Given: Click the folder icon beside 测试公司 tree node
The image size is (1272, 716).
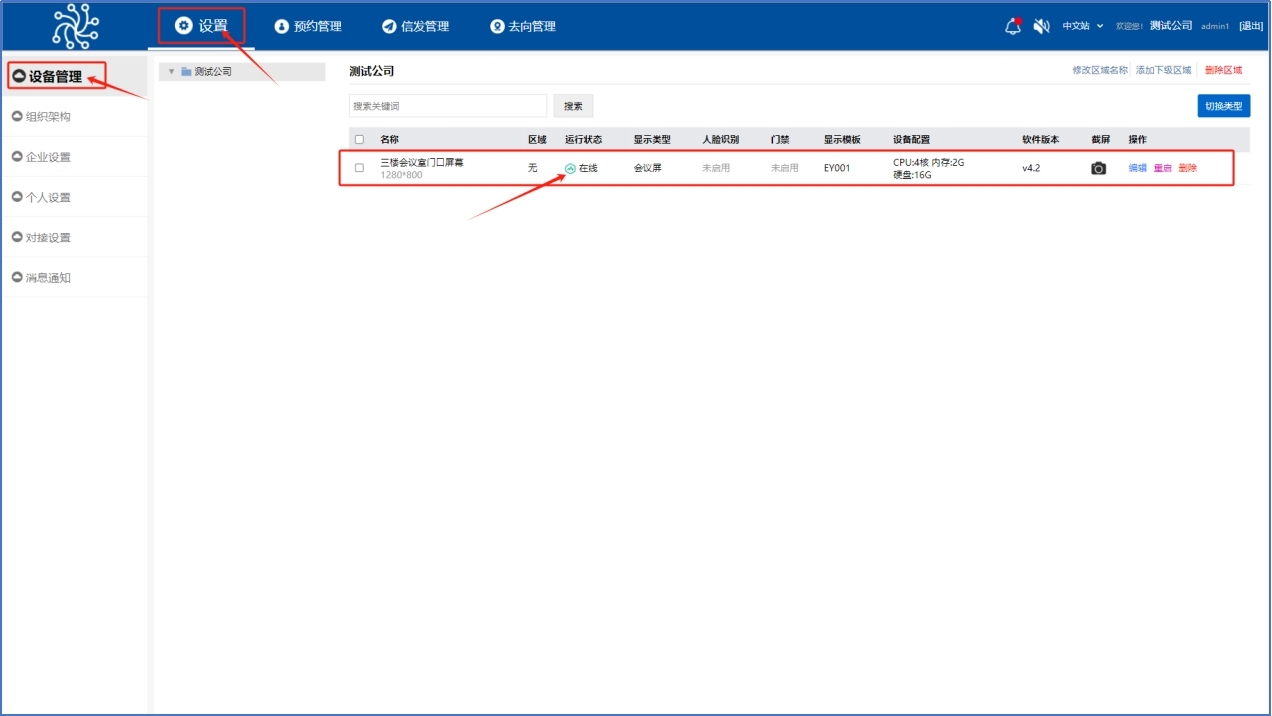Looking at the screenshot, I should 188,71.
